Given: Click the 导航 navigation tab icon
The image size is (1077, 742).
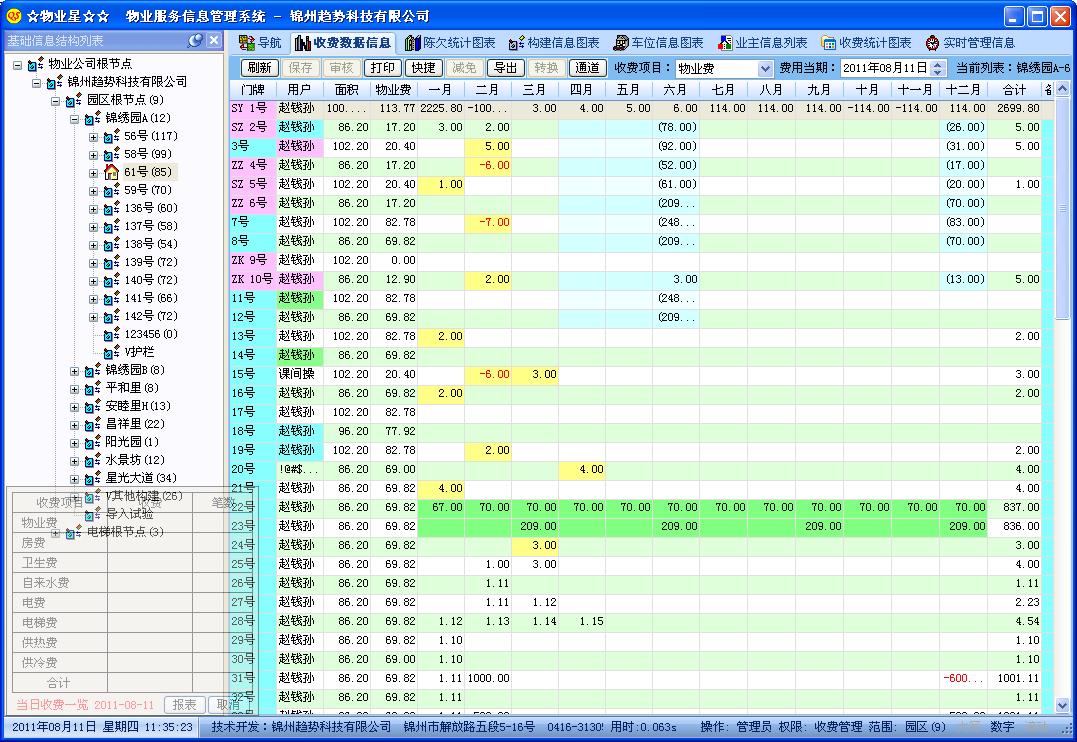Looking at the screenshot, I should point(246,43).
